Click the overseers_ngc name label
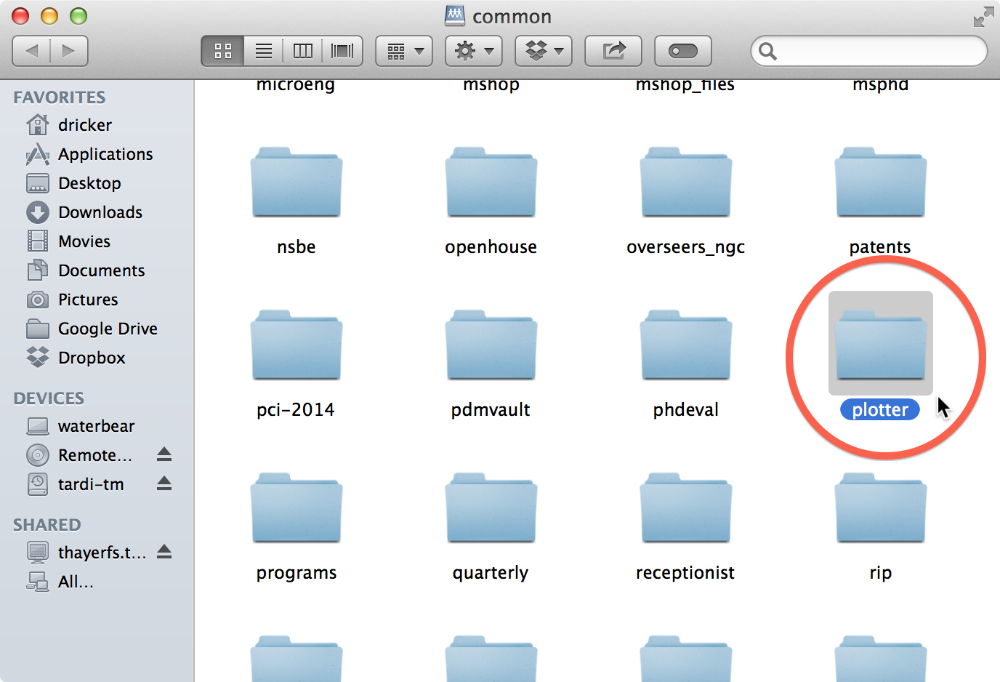Viewport: 1000px width, 682px height. tap(686, 248)
